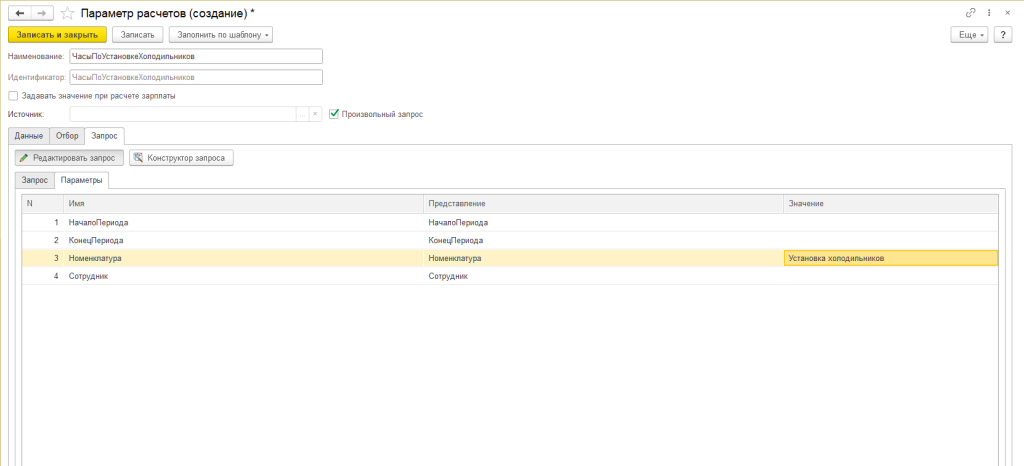The image size is (1024, 466).
Task: Clear the Источник field with the x icon
Action: point(315,114)
